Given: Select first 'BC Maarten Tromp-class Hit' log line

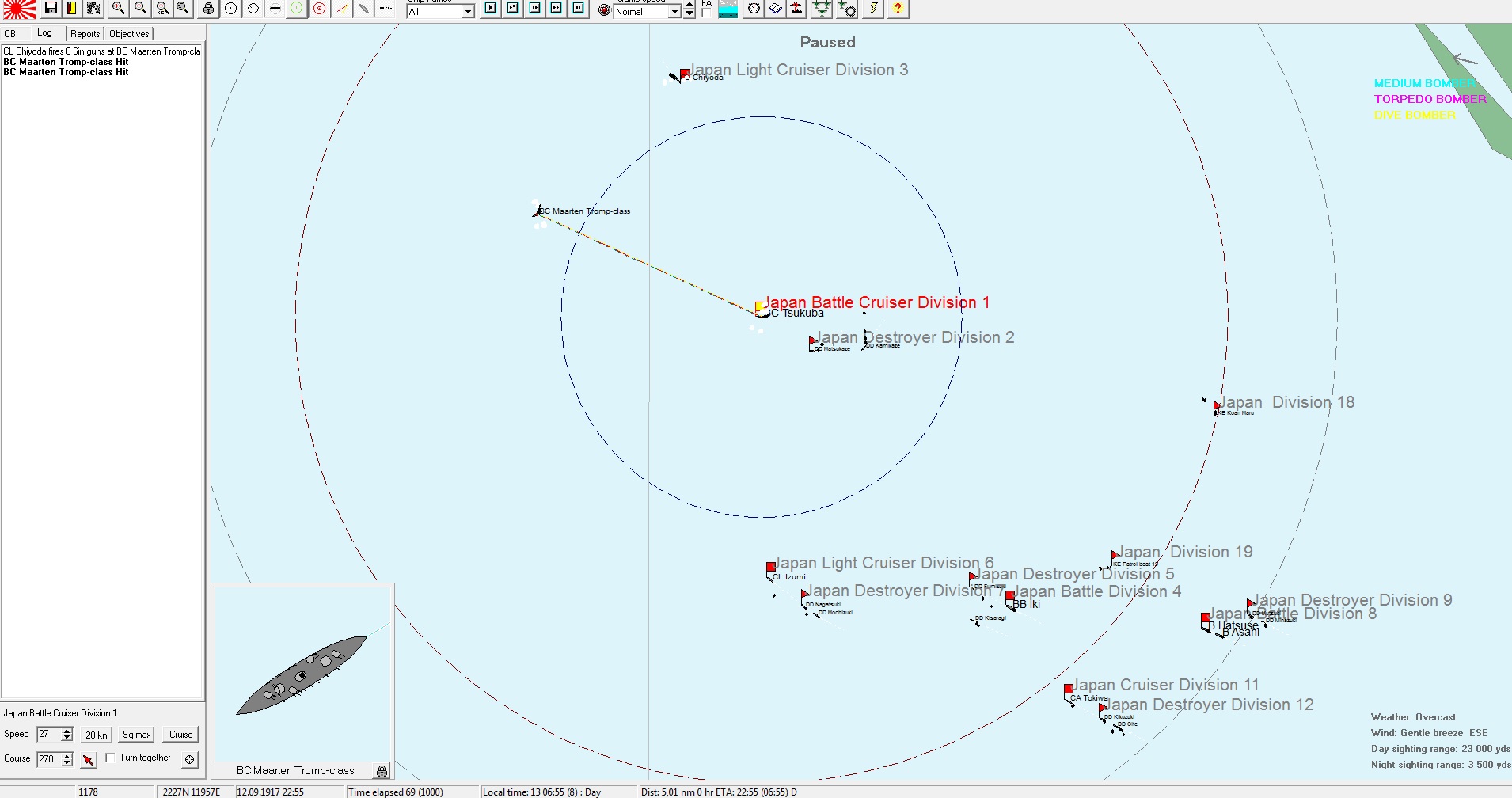Looking at the screenshot, I should click(x=66, y=62).
